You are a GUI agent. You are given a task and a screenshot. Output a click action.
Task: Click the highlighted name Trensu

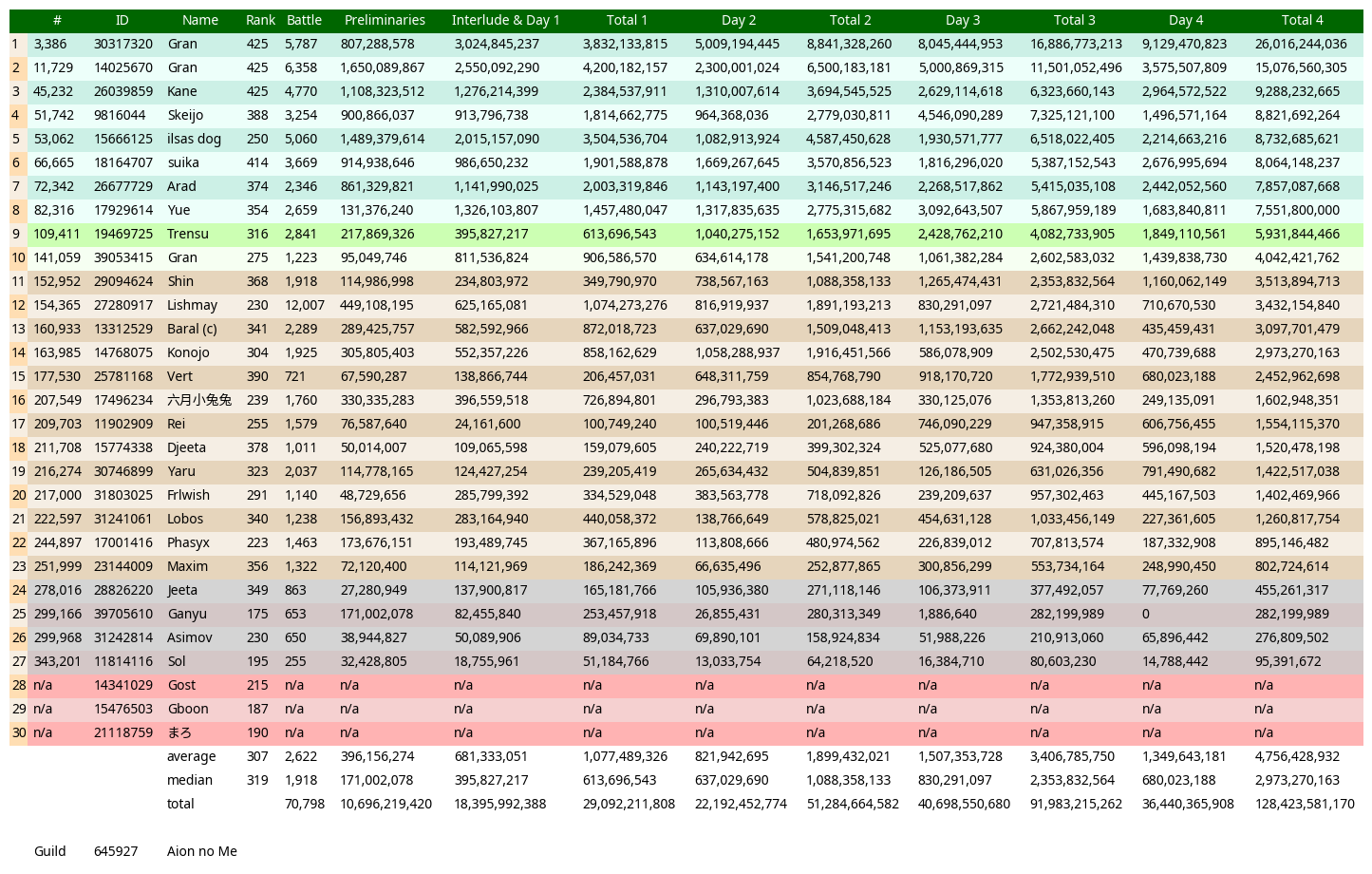coord(188,234)
